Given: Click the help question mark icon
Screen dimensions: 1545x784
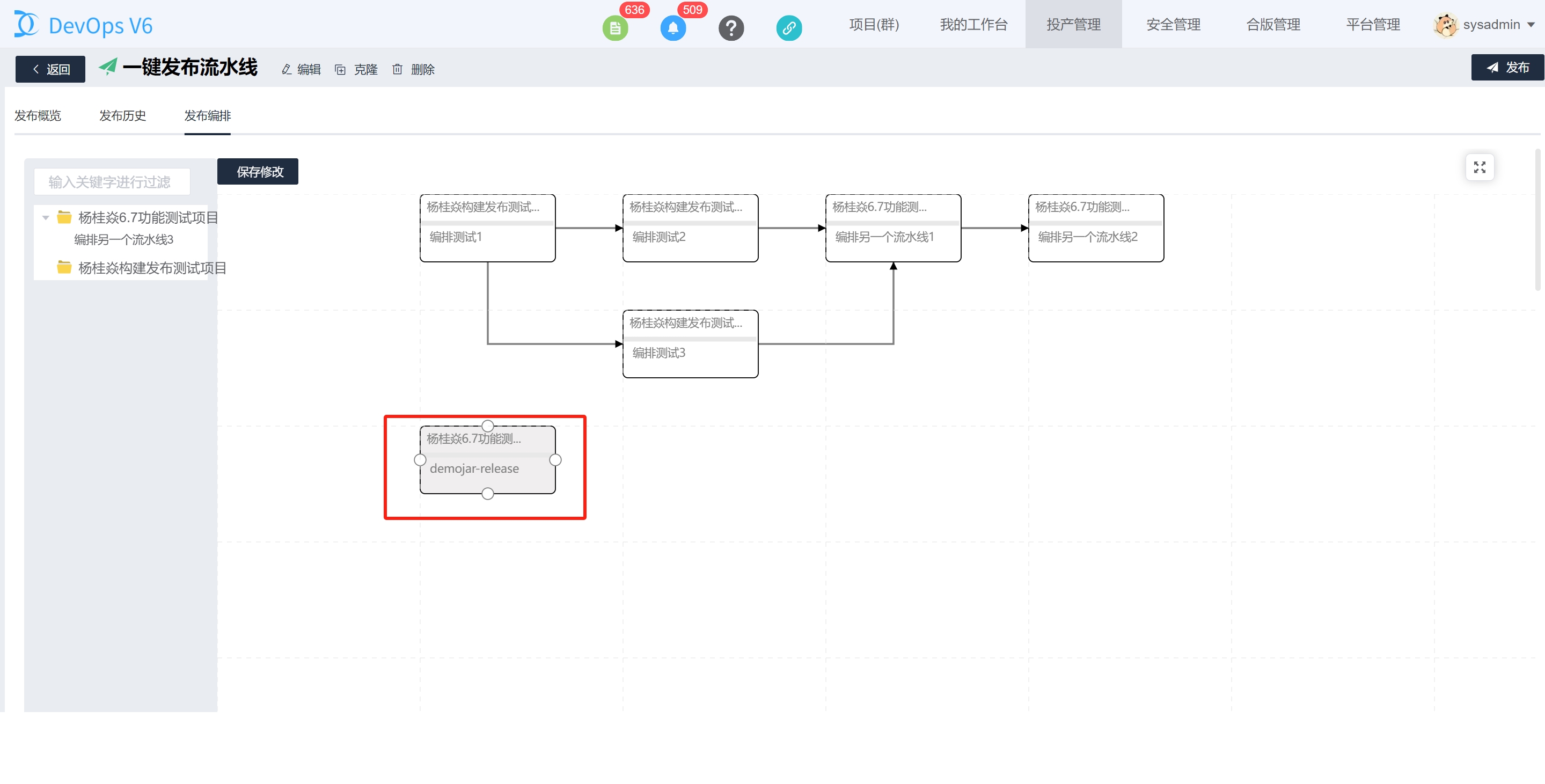Looking at the screenshot, I should click(730, 27).
